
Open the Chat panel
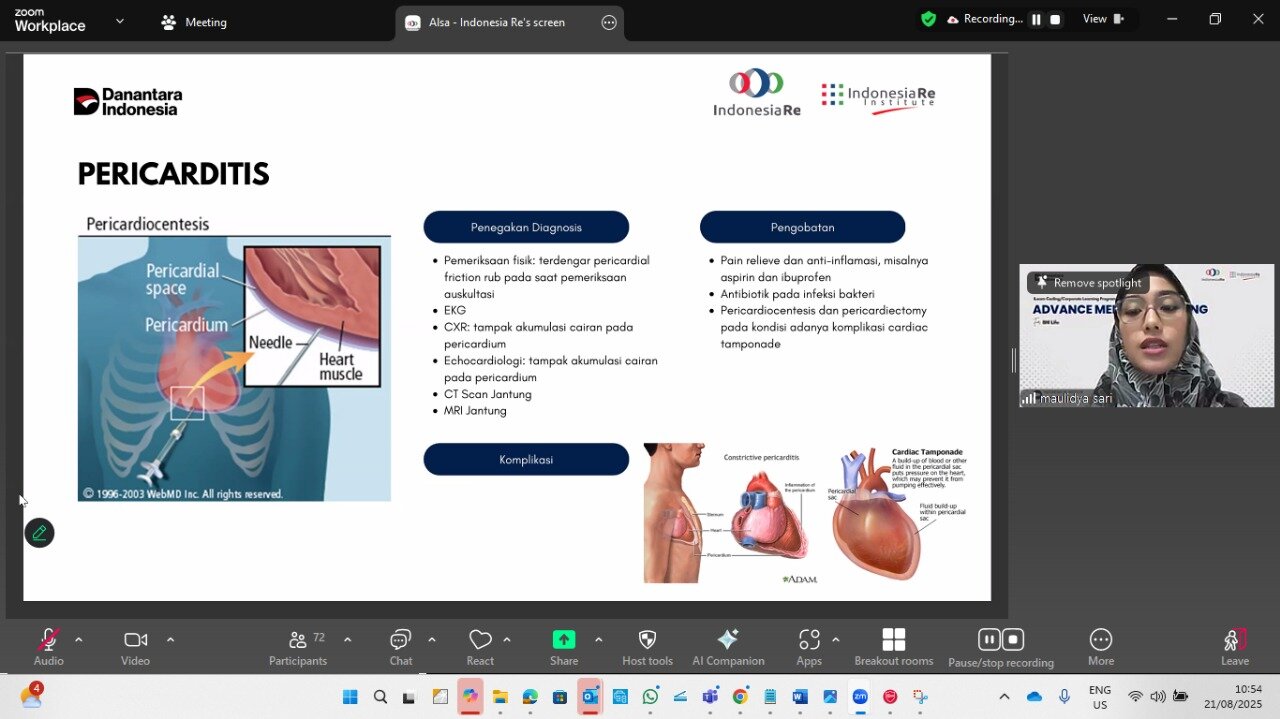[x=401, y=640]
